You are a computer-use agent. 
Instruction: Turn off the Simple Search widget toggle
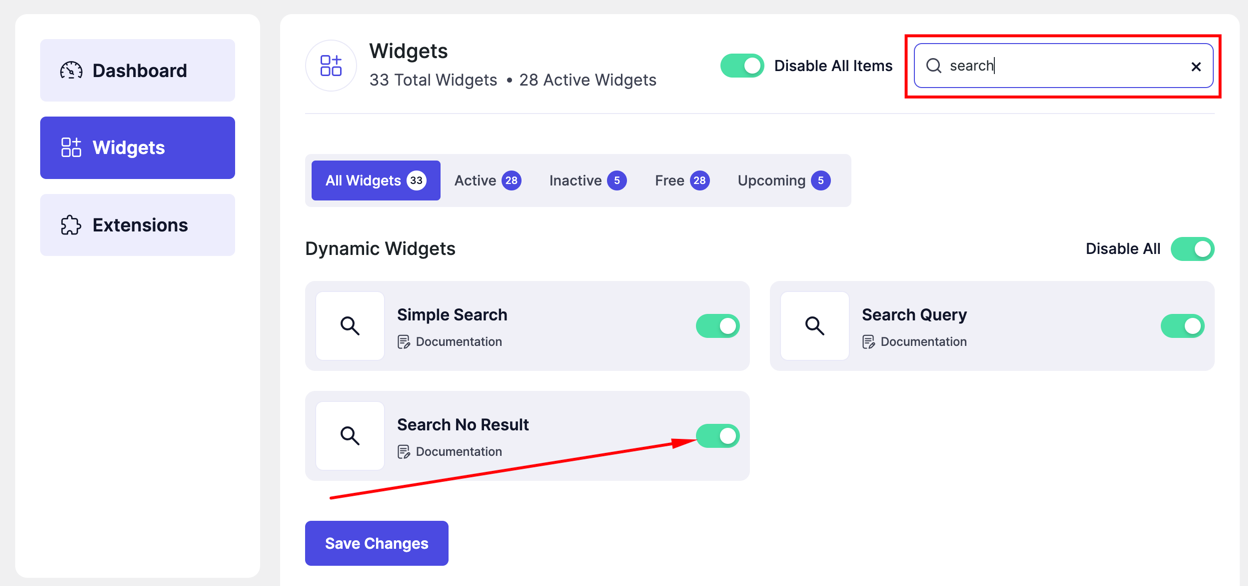[718, 326]
